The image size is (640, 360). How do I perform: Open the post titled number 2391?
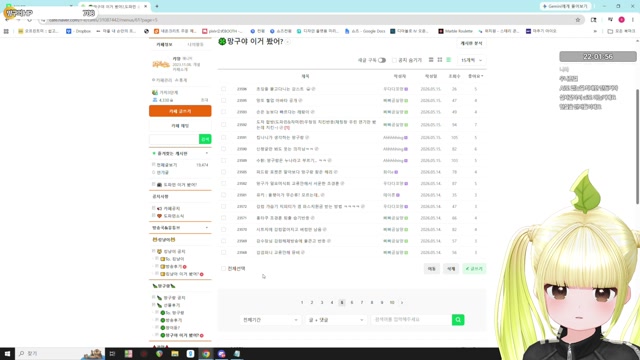click(280, 138)
